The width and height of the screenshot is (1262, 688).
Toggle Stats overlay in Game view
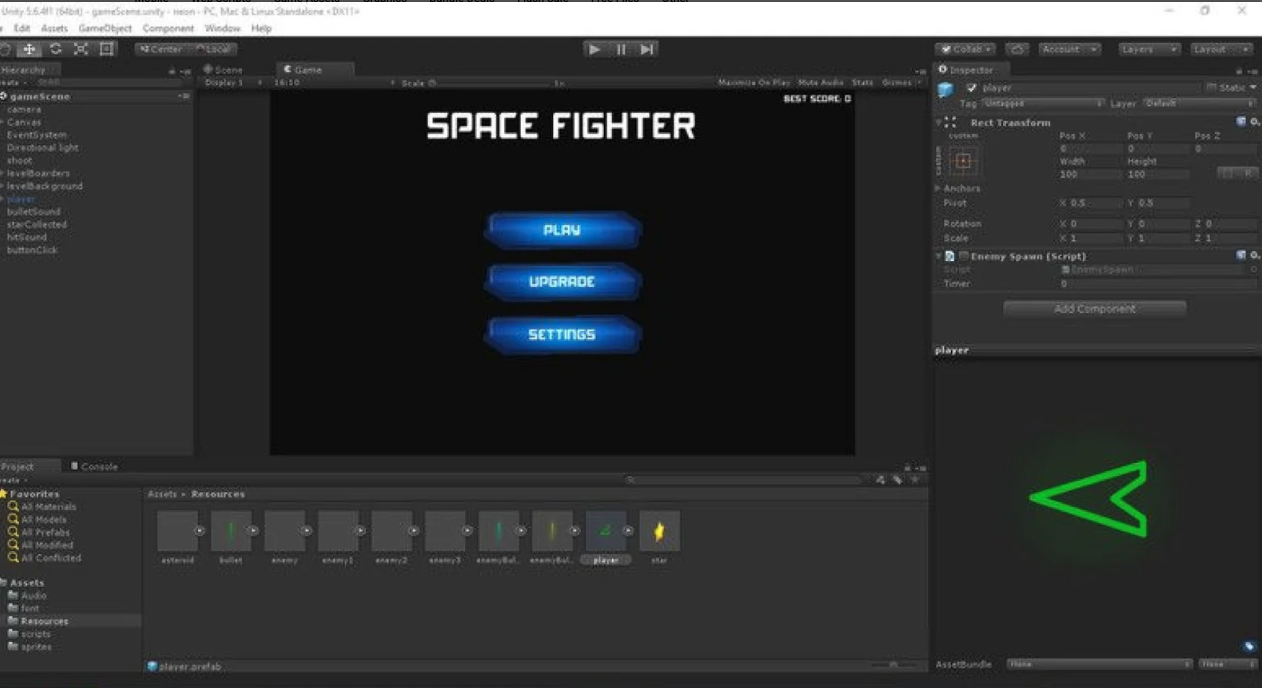[x=862, y=83]
